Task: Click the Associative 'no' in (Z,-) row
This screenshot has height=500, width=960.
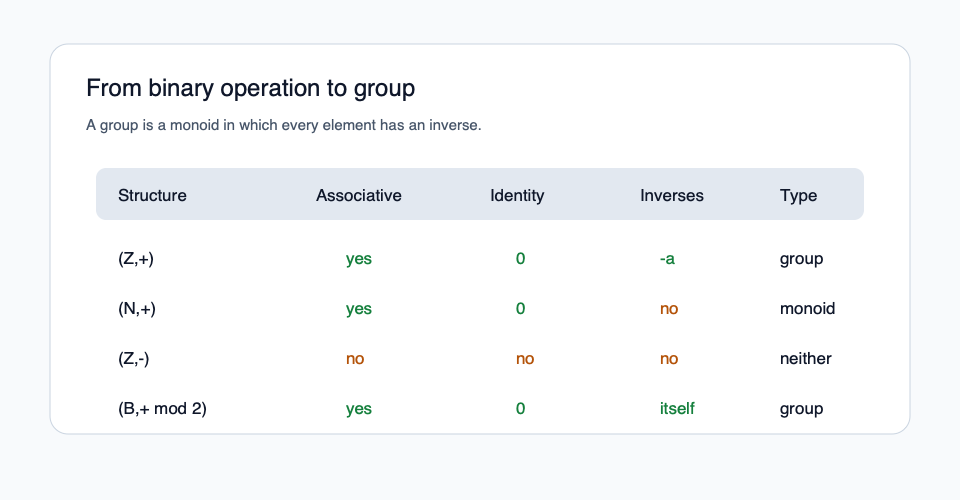Action: (355, 359)
